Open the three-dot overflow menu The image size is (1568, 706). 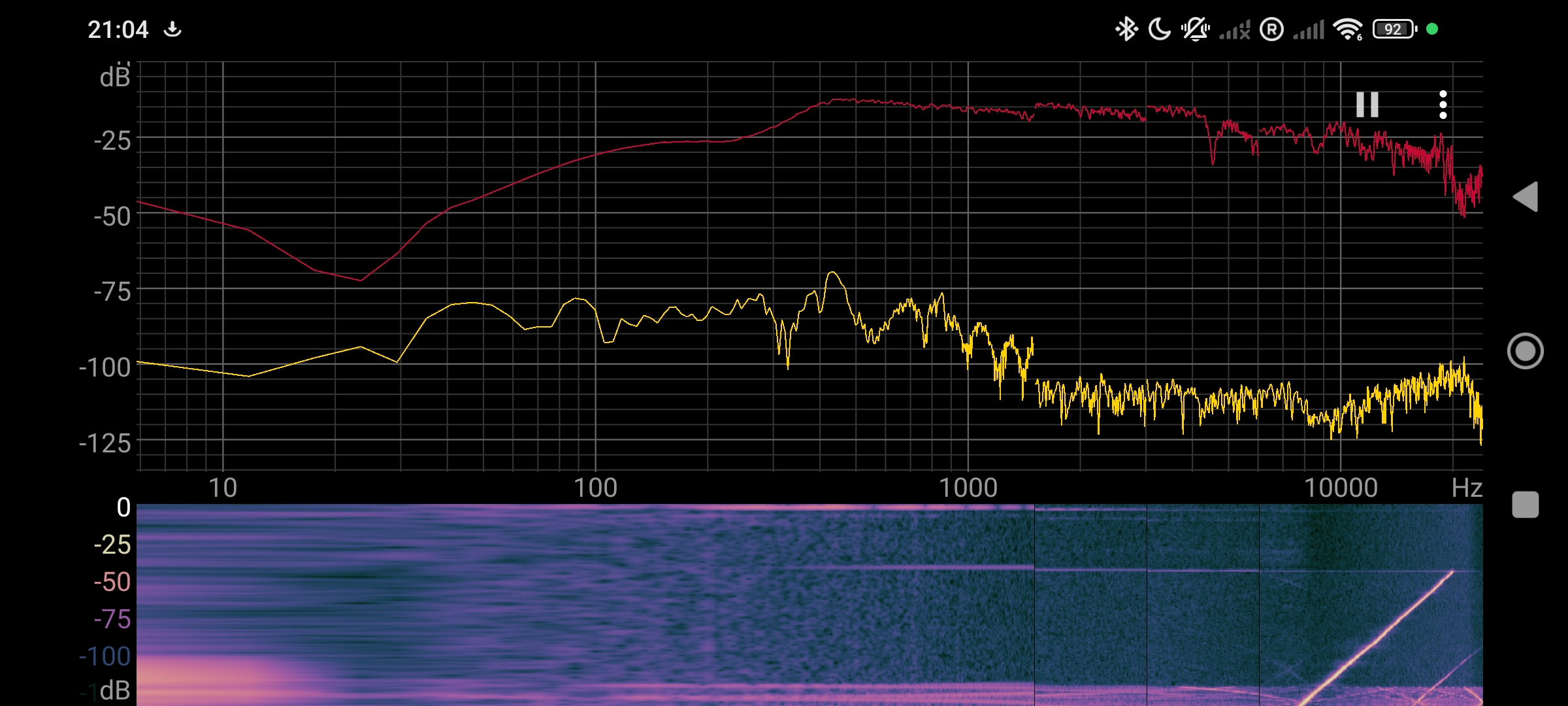coord(1443,105)
